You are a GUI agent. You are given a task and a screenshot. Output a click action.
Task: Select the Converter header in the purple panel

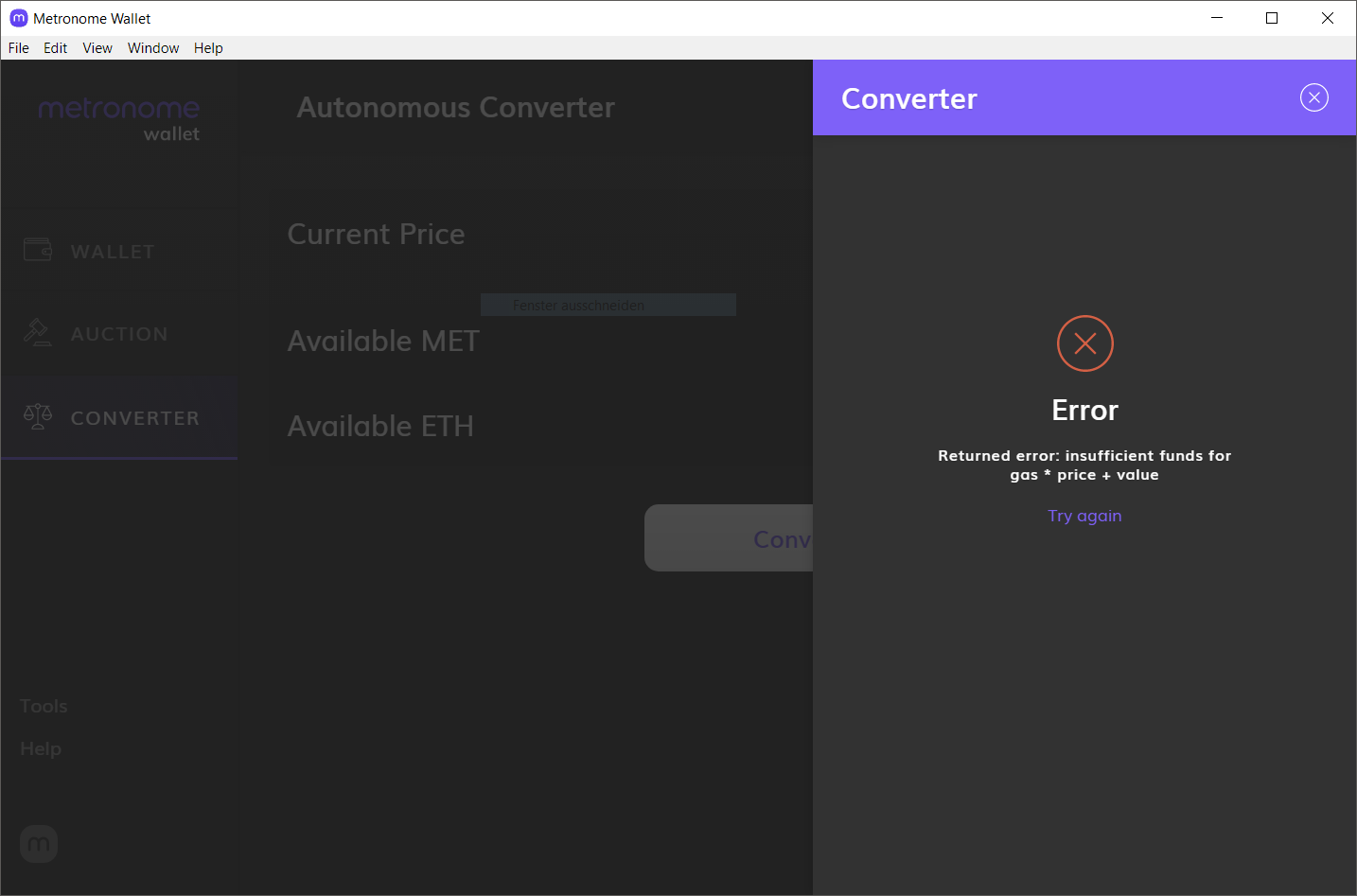click(908, 98)
